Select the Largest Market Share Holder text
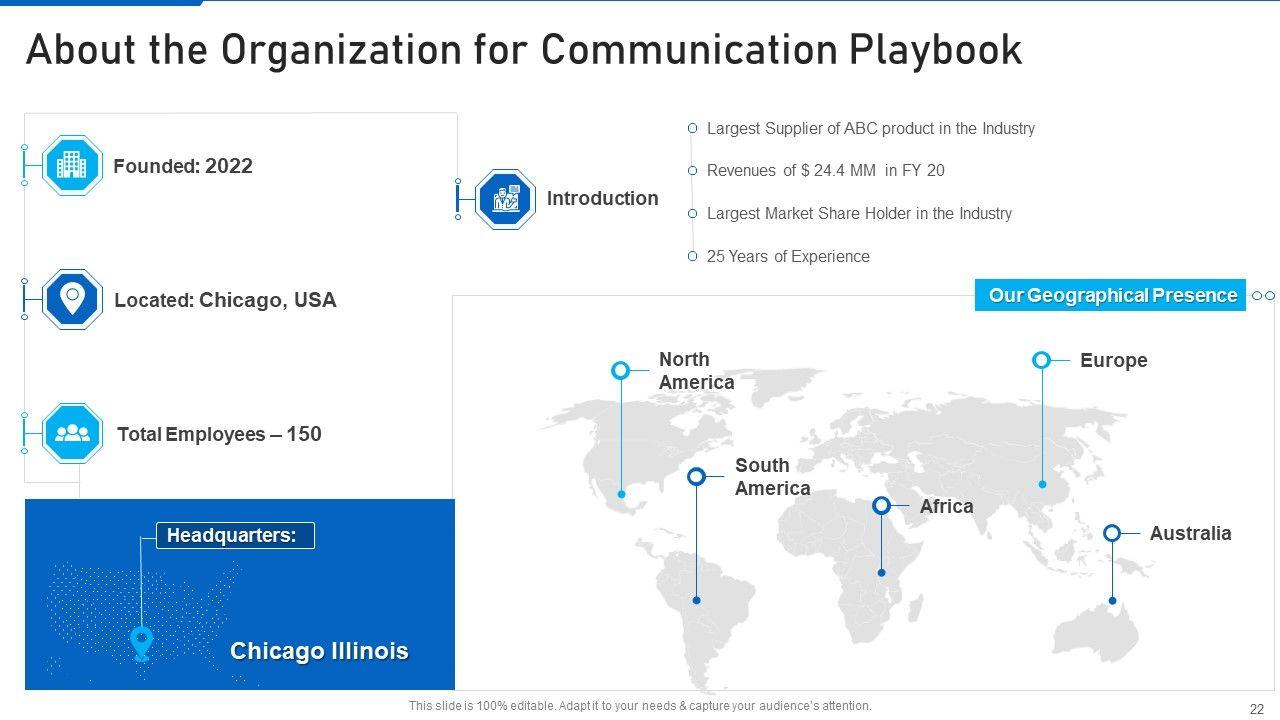 858,214
